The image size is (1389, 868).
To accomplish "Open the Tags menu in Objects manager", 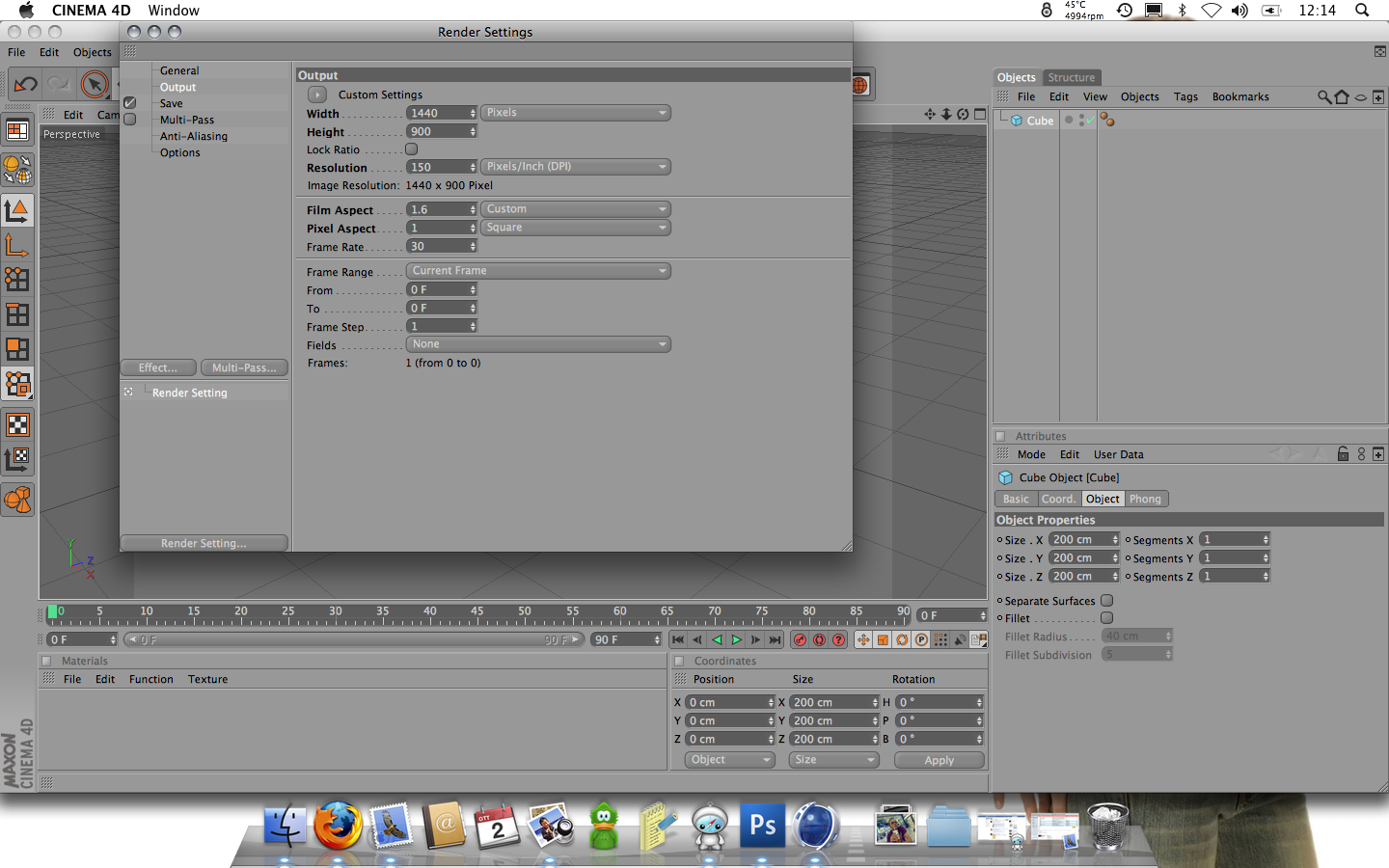I will click(x=1185, y=96).
